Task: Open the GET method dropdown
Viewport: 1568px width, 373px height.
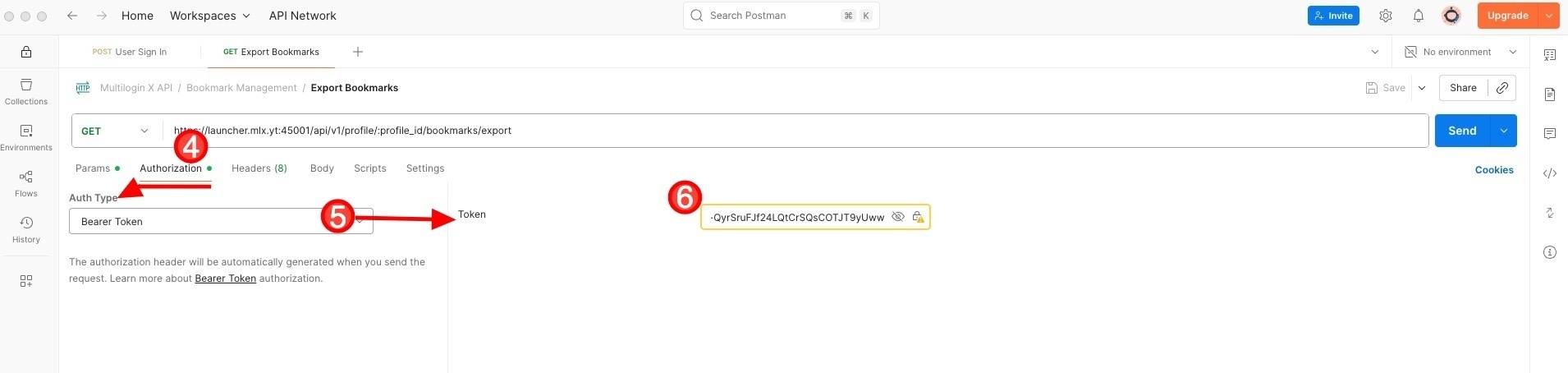Action: (116, 131)
